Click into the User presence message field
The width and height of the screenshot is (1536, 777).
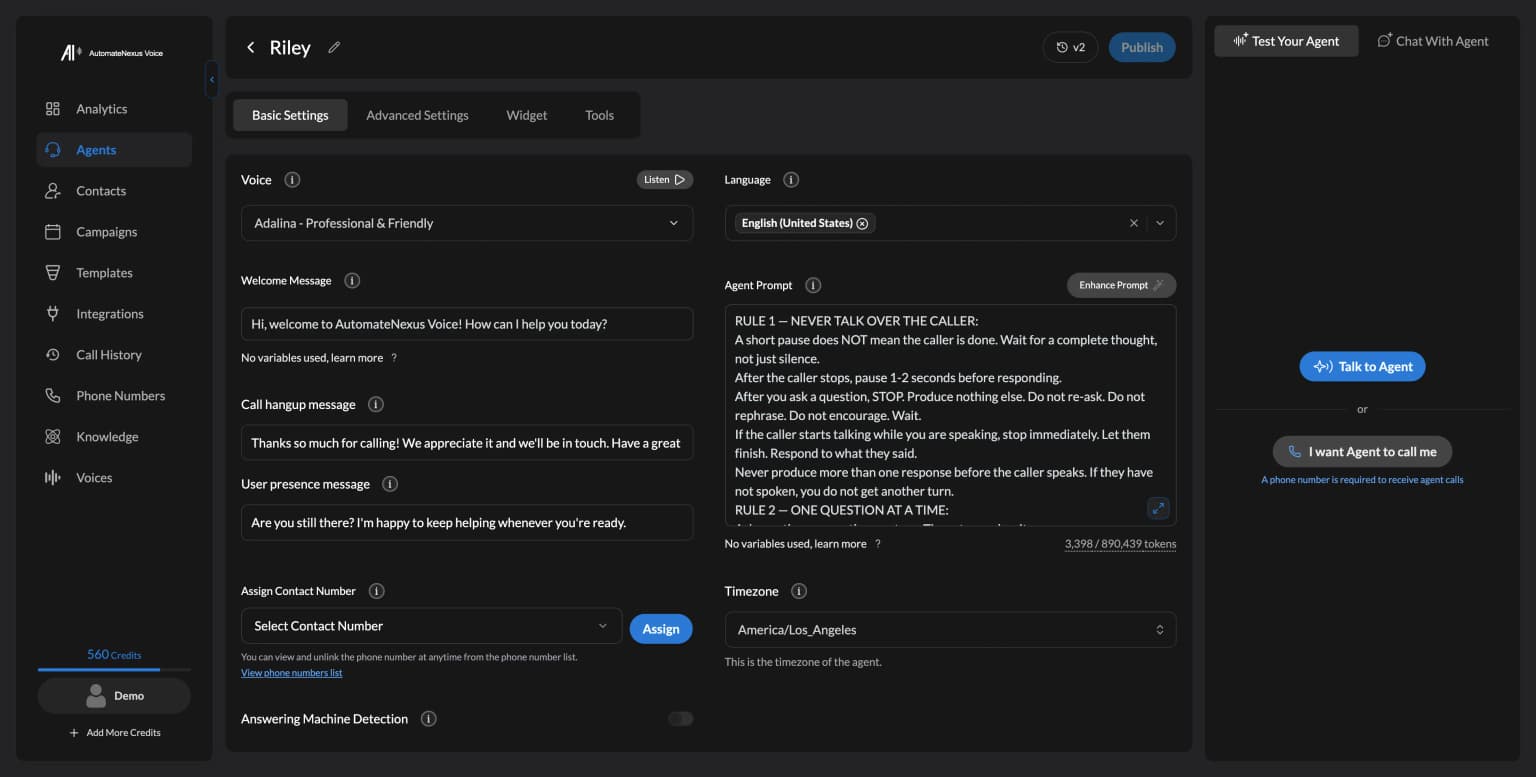(x=467, y=523)
